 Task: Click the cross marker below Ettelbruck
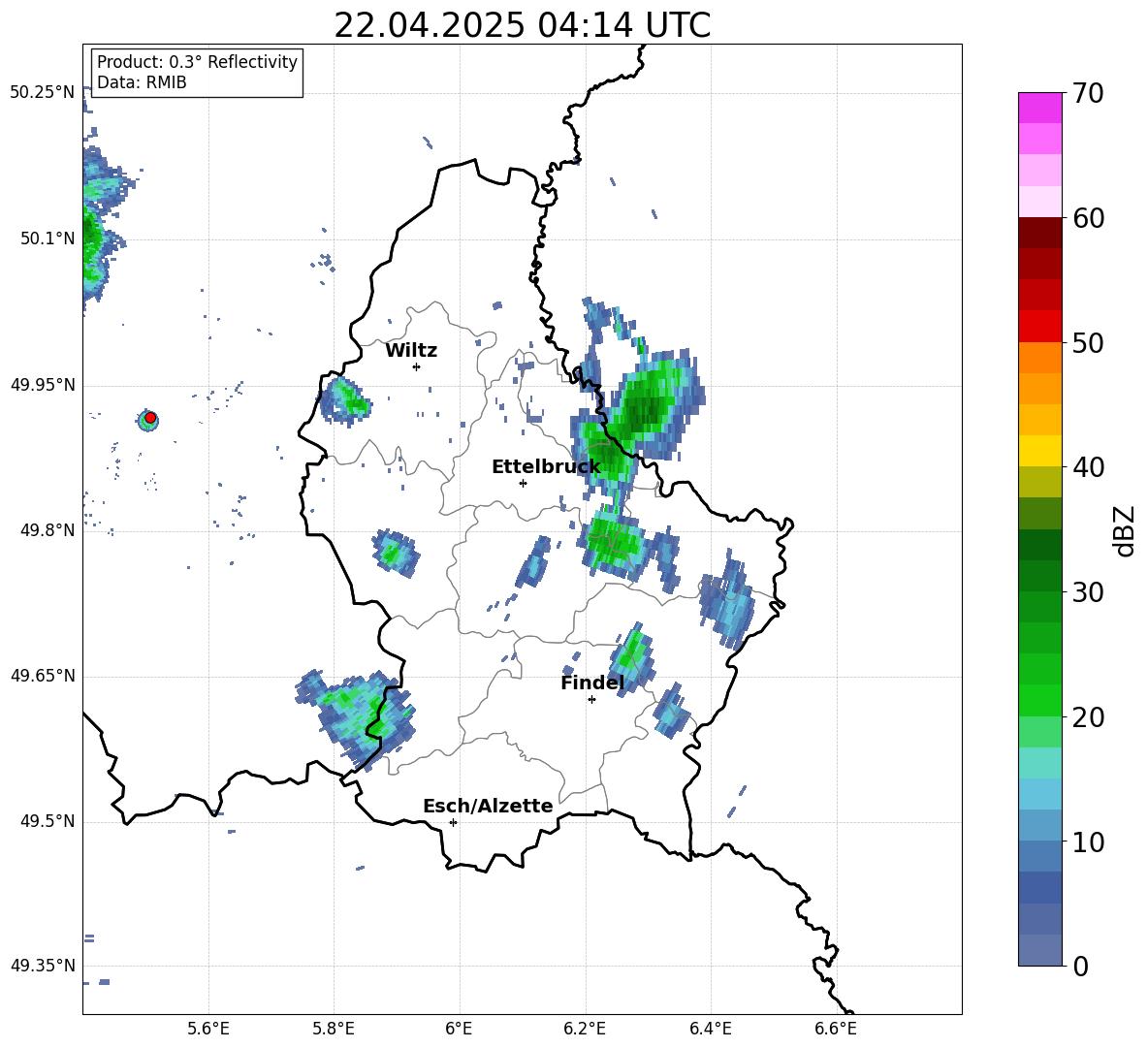tap(523, 483)
